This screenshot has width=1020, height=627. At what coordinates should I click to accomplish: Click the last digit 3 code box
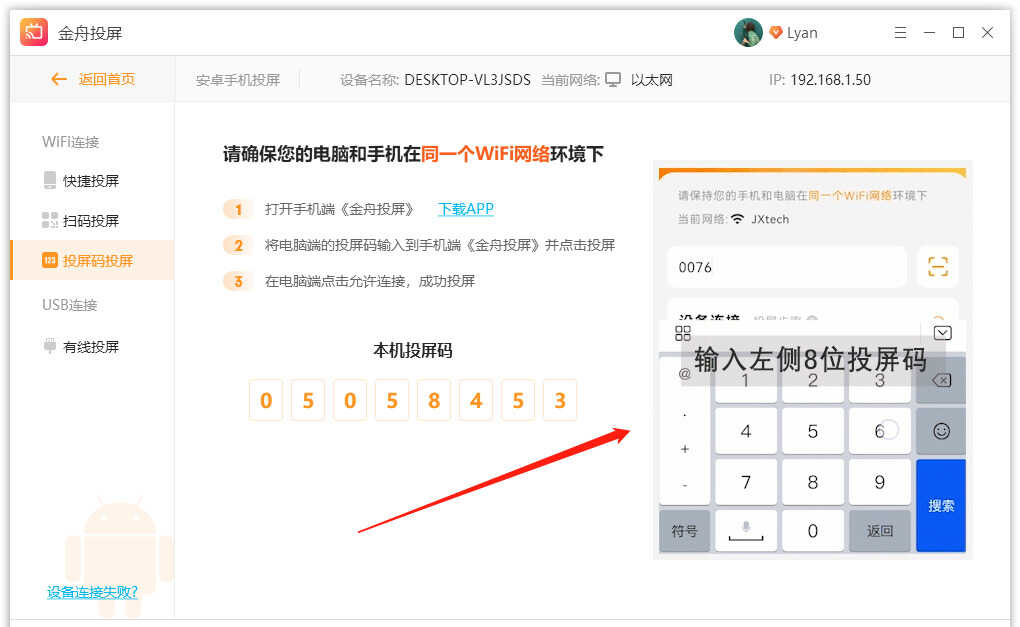560,401
